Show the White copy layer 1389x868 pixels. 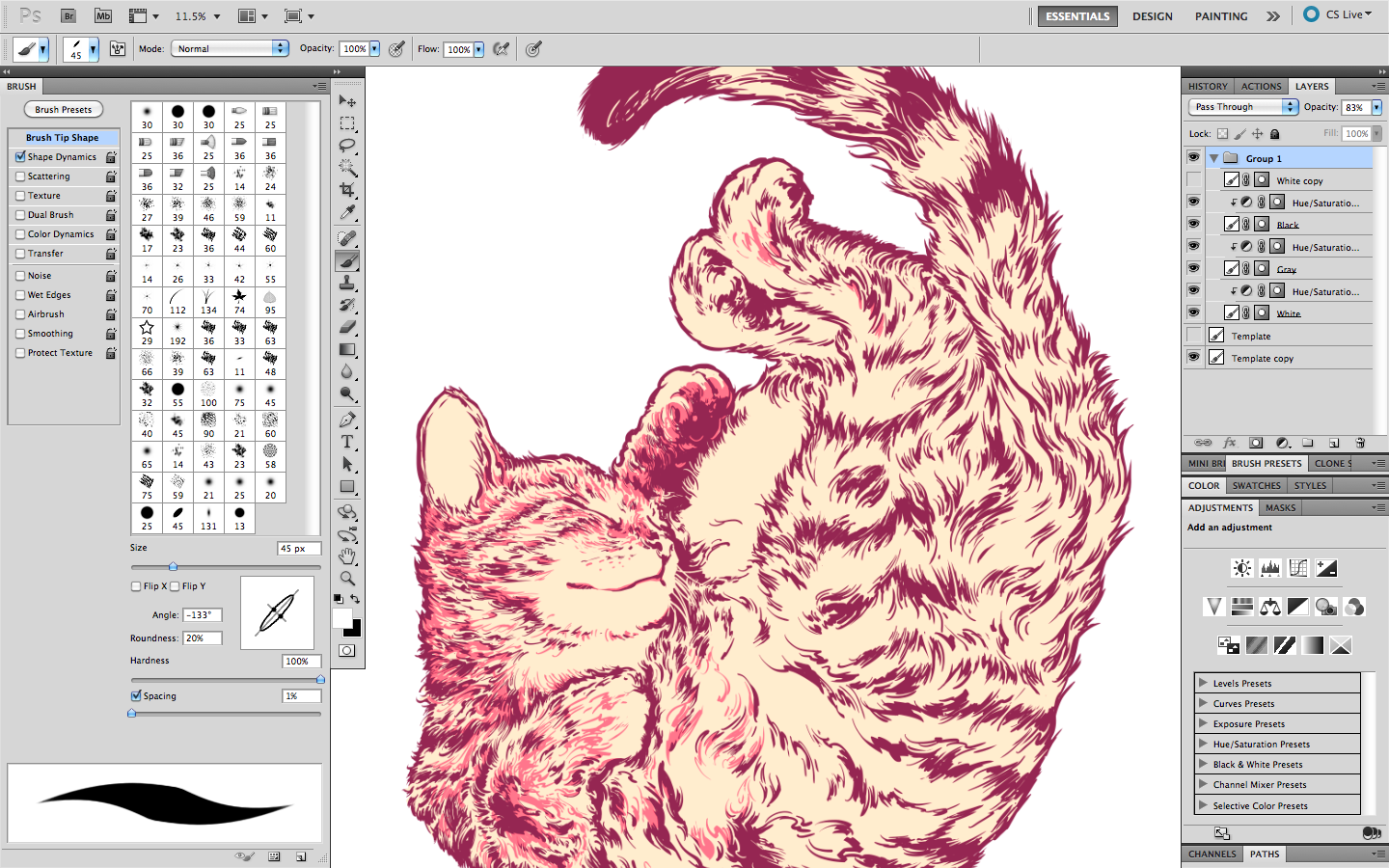click(x=1193, y=179)
